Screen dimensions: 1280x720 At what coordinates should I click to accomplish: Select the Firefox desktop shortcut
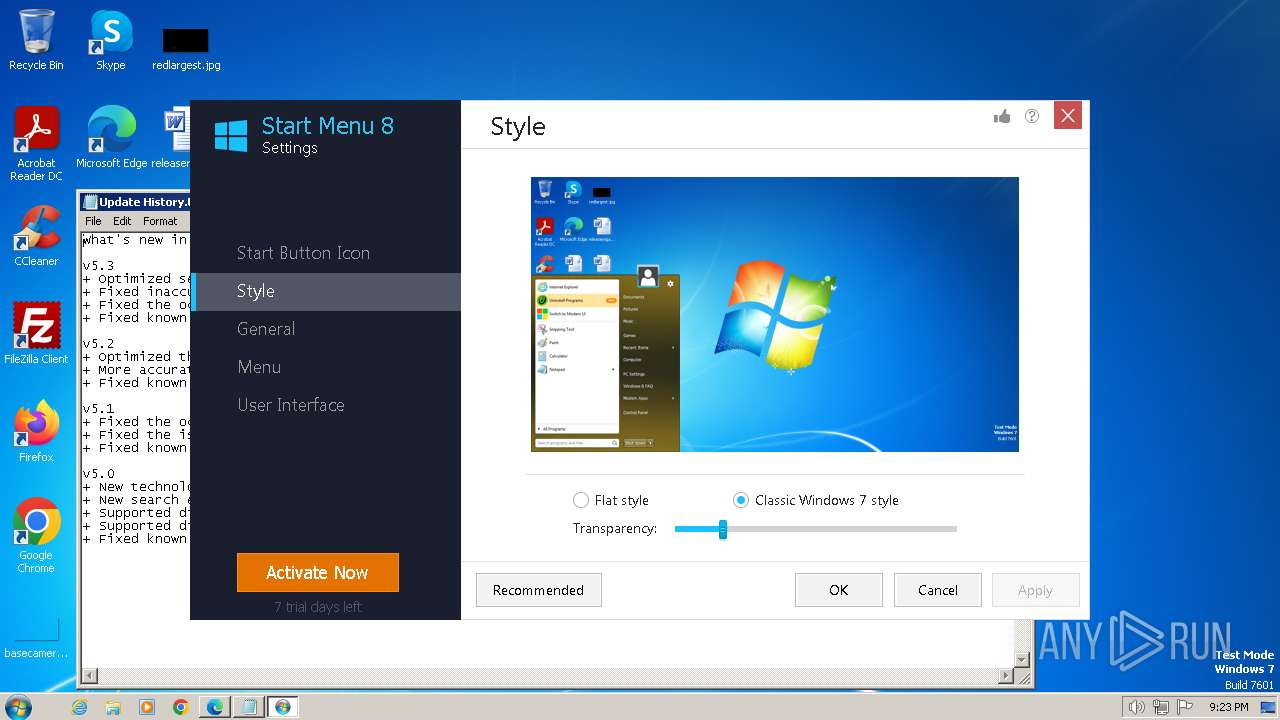pyautogui.click(x=36, y=431)
